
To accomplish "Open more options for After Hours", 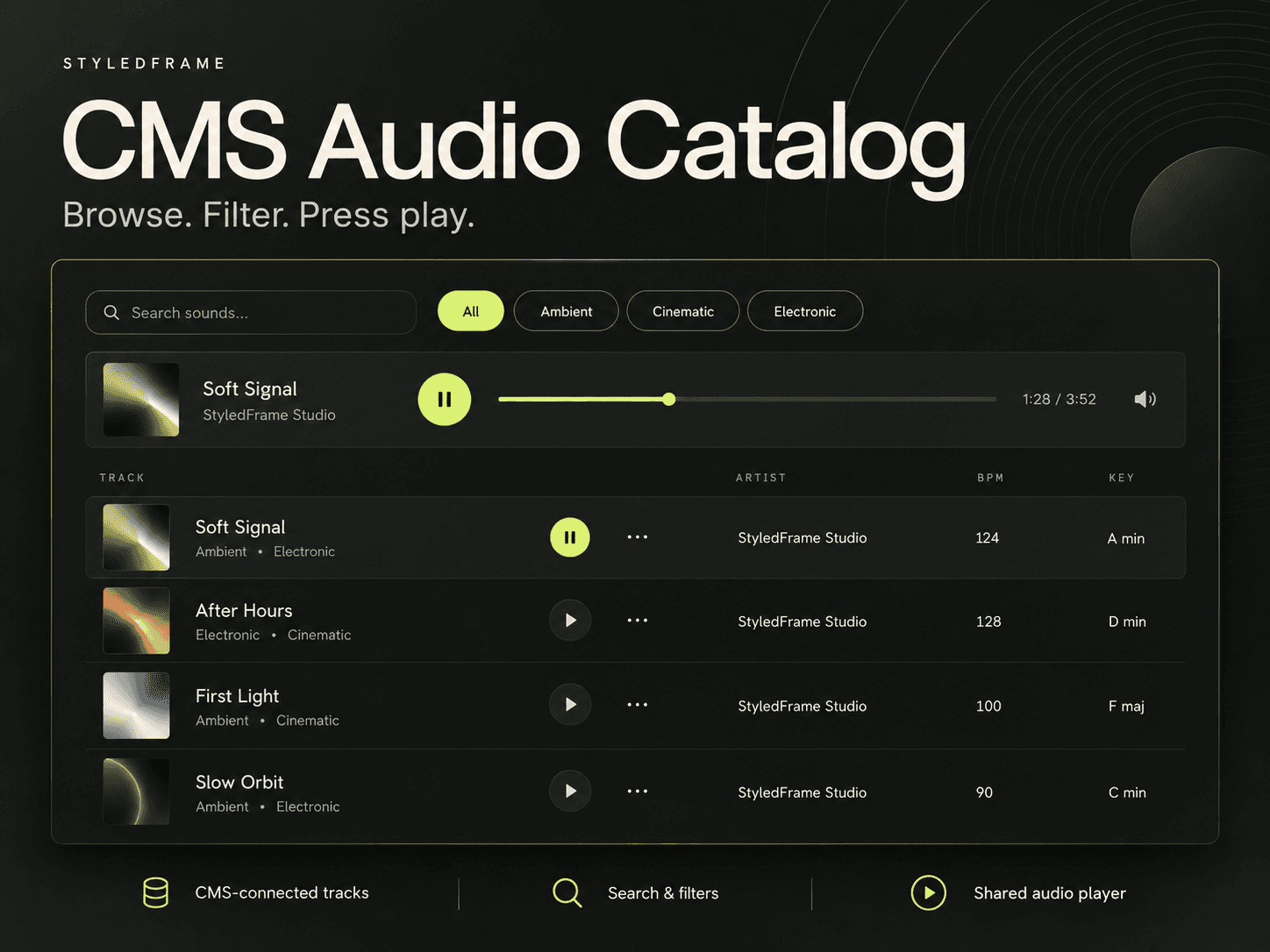I will 638,621.
